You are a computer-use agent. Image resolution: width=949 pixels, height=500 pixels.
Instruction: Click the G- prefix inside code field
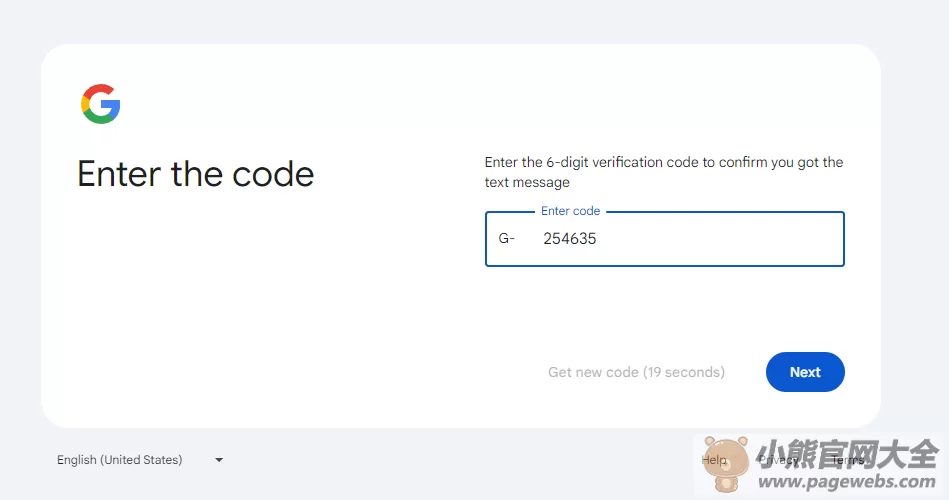(x=507, y=238)
